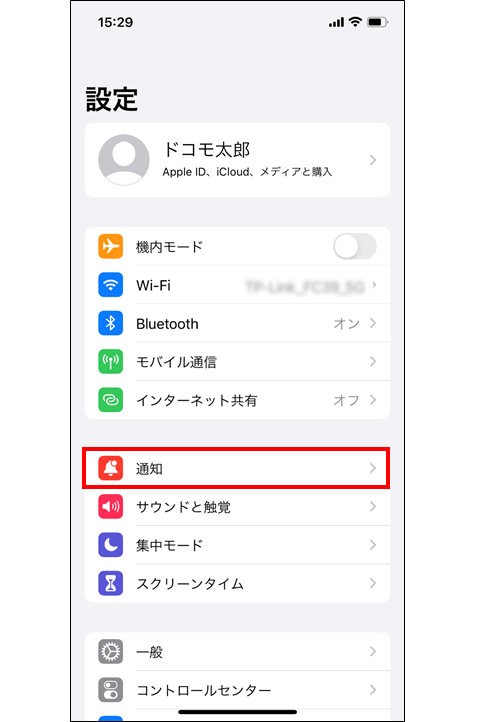Open ドコモ太郎 Apple ID profile
The height and width of the screenshot is (722, 496).
point(238,160)
